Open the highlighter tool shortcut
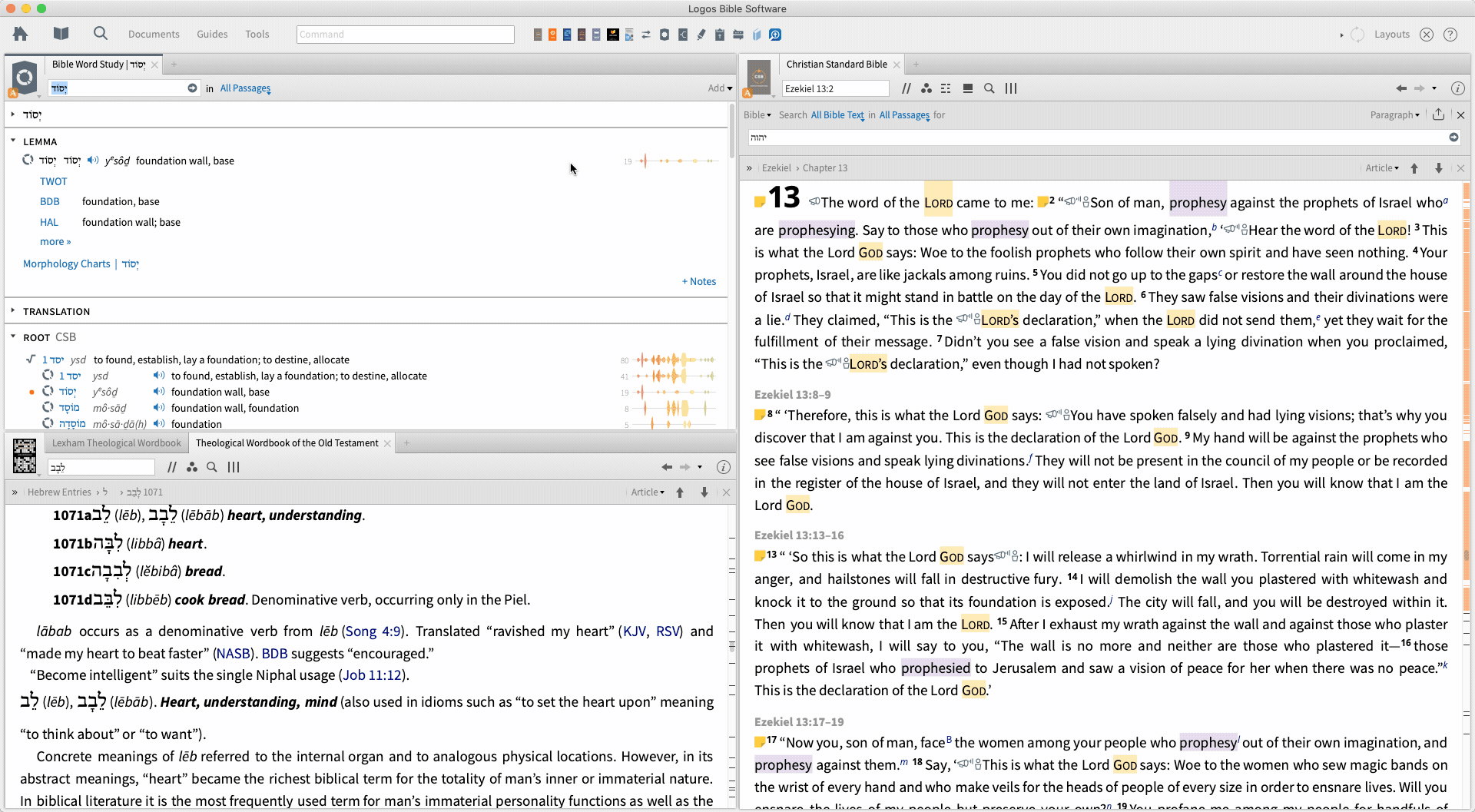This screenshot has width=1475, height=812. (x=701, y=35)
